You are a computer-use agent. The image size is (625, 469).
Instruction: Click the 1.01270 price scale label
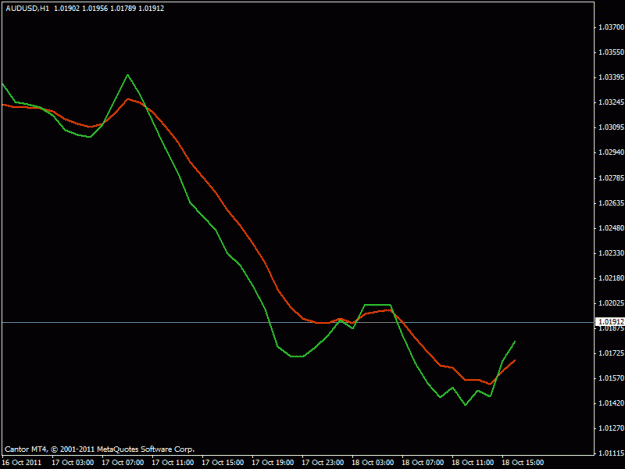coord(611,428)
